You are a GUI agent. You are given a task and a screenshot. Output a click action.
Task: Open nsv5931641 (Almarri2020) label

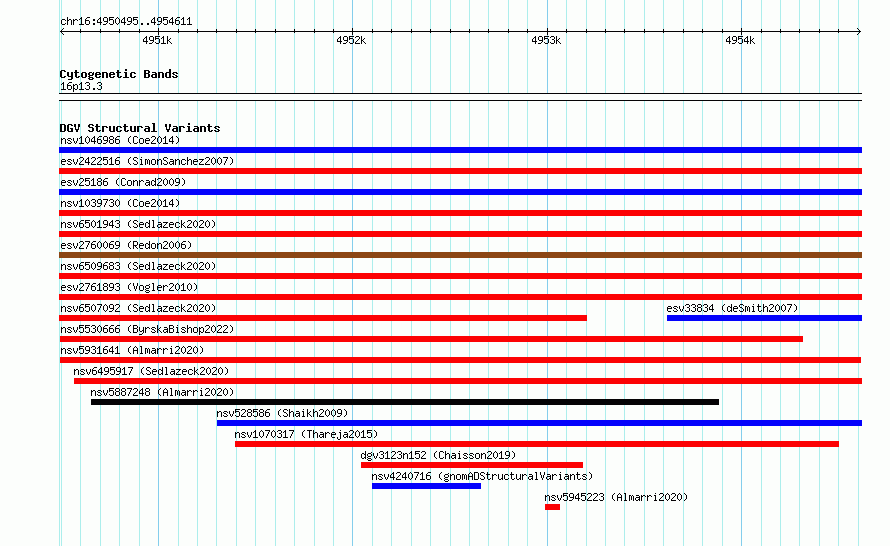point(132,350)
